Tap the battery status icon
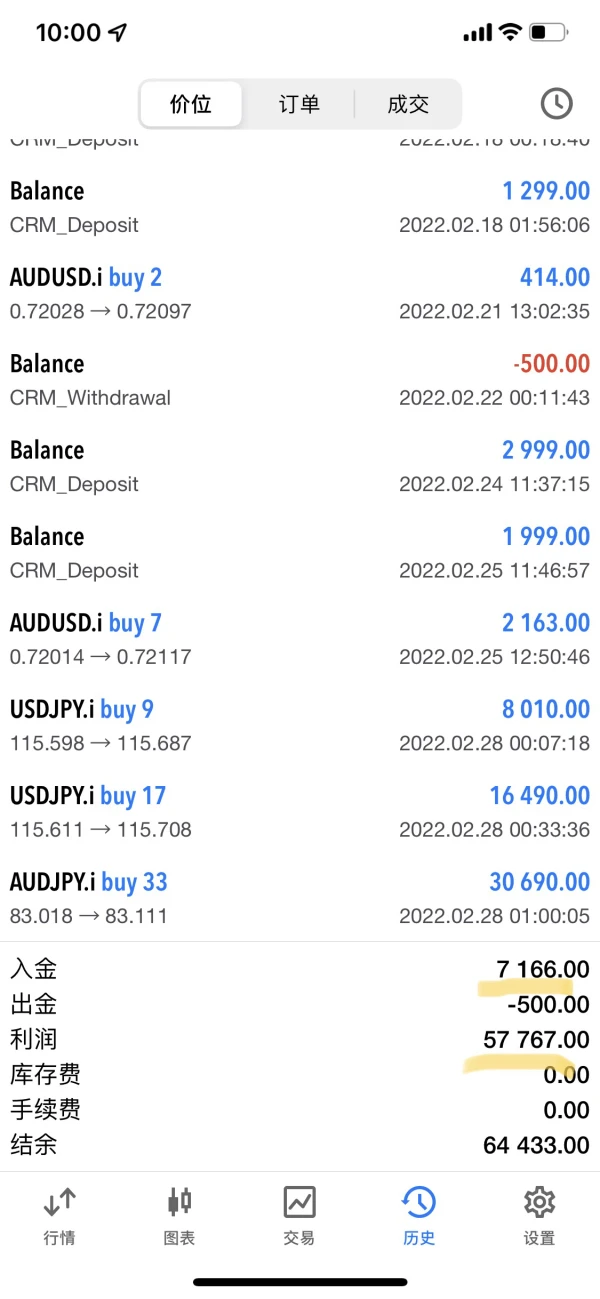Viewport: 600px width, 1299px height. [548, 33]
